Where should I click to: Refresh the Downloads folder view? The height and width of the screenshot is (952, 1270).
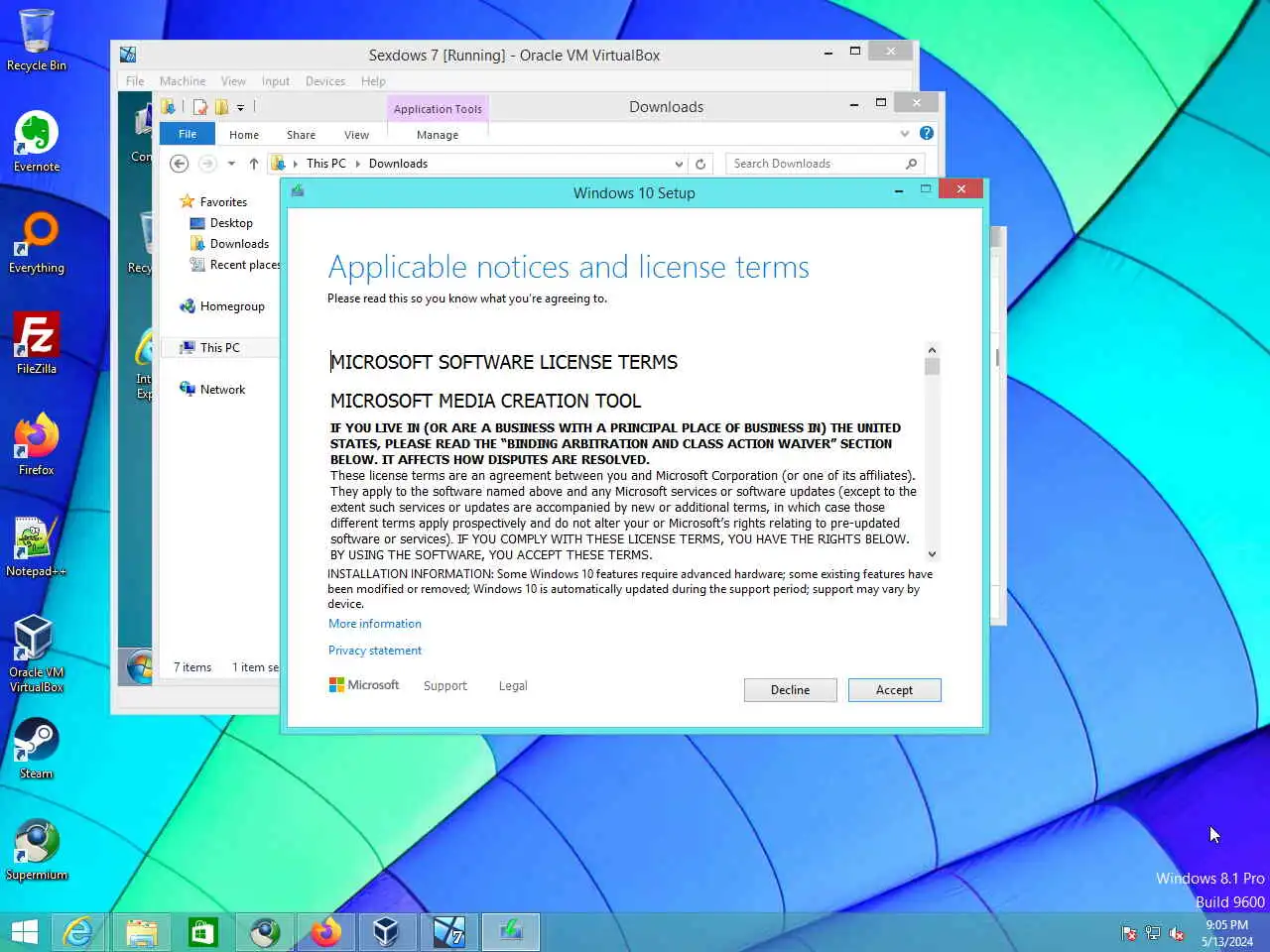click(700, 164)
